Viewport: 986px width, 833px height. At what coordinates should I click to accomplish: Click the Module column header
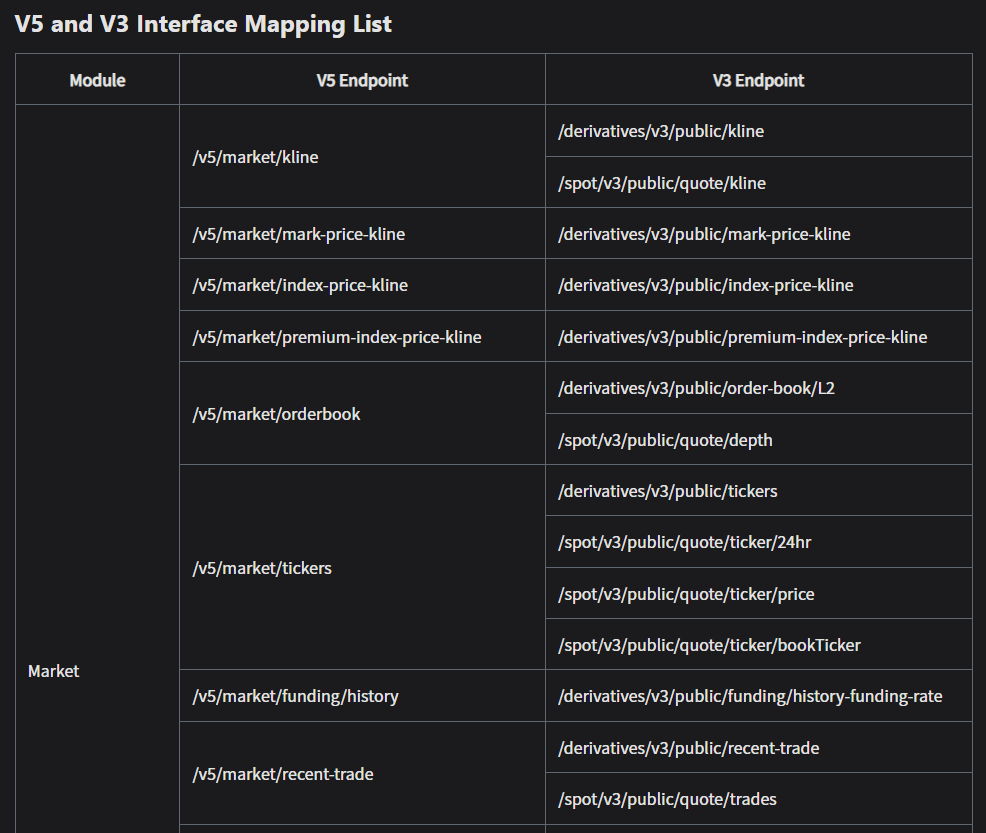click(97, 80)
